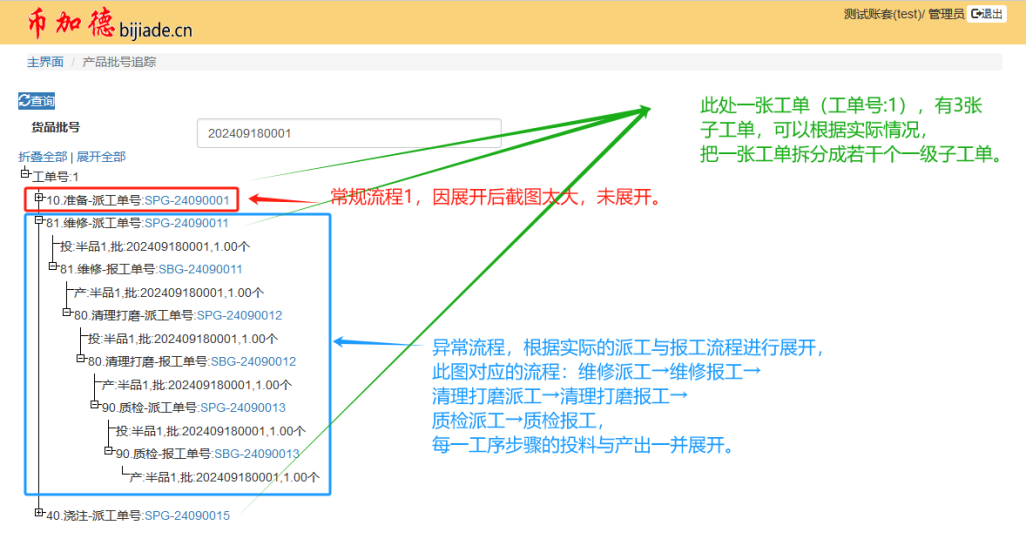The image size is (1027, 533).
Task: Collapse the 81.维修-派工单号 tree node
Action: pyautogui.click(x=40, y=223)
